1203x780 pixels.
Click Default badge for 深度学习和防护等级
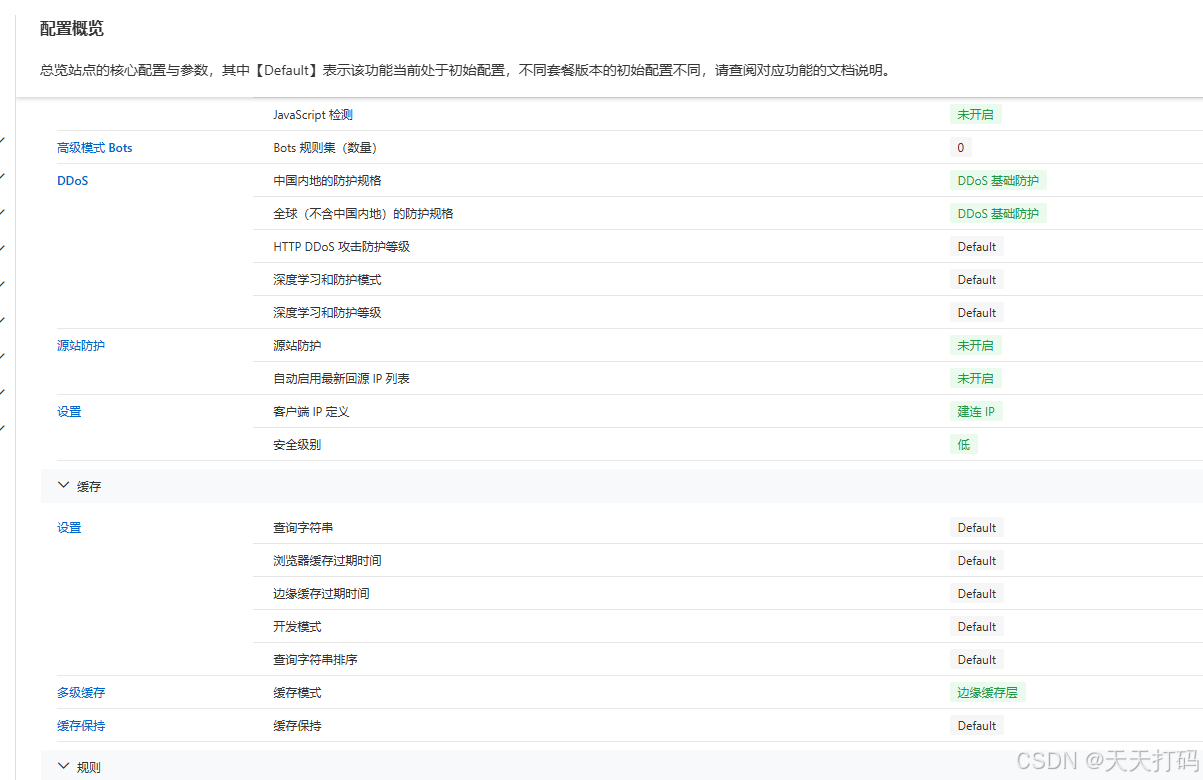pyautogui.click(x=977, y=313)
